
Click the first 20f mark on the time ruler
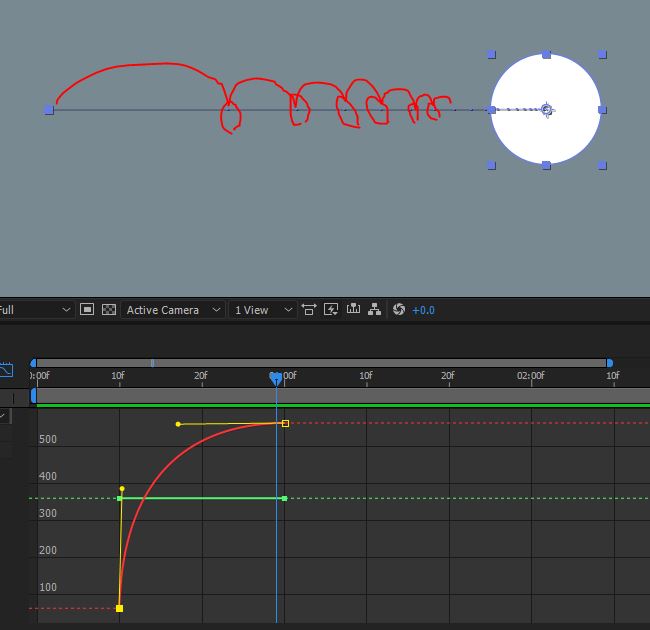coord(201,376)
